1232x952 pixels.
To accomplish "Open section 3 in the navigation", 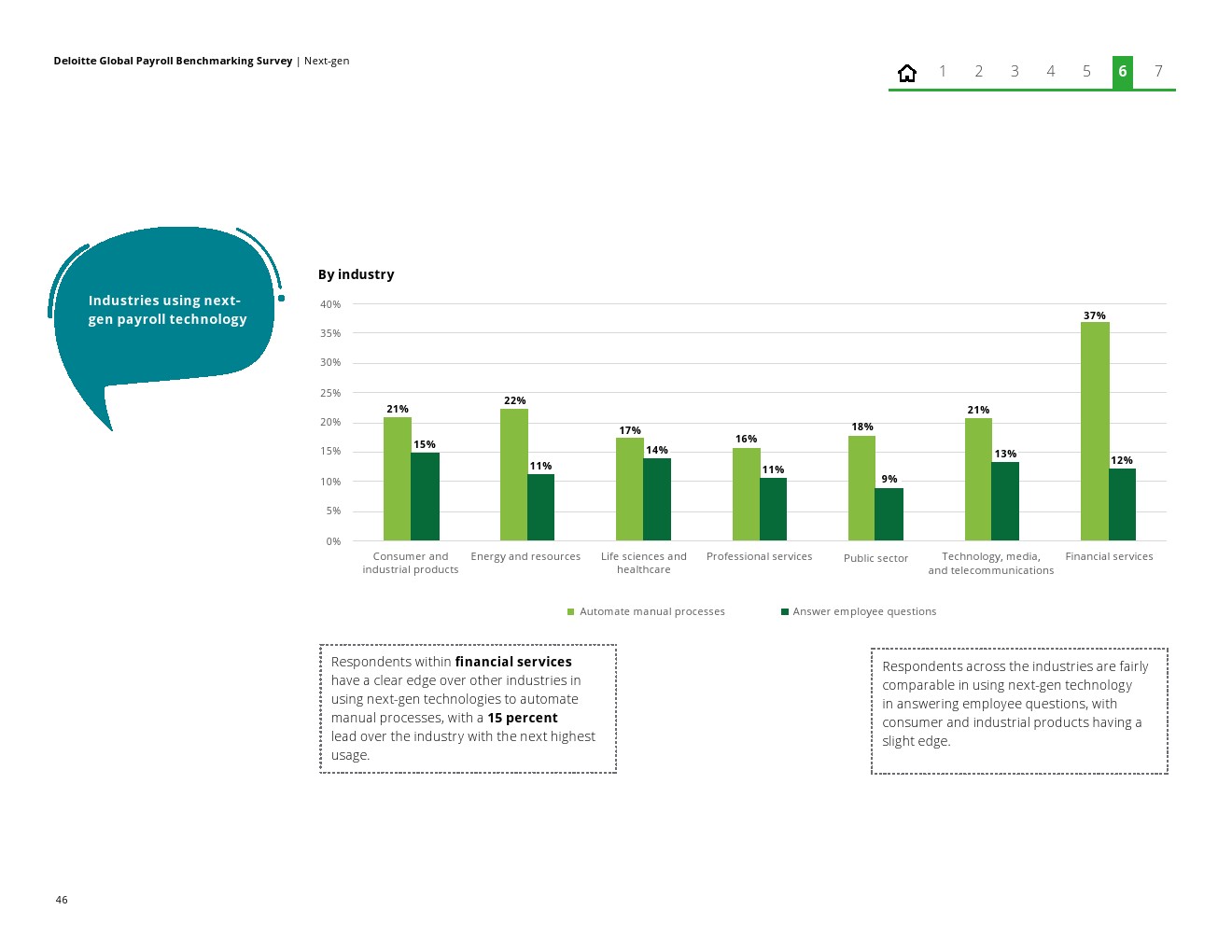I will 1015,72.
